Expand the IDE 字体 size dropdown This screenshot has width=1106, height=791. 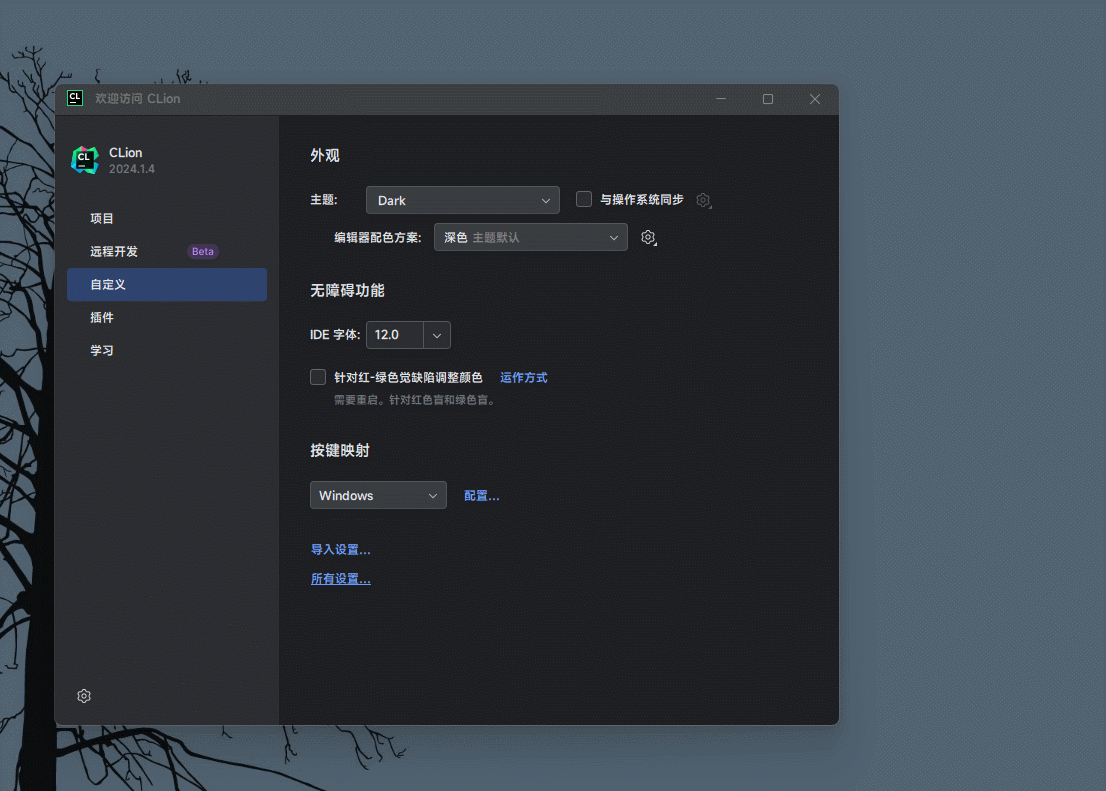[x=436, y=335]
